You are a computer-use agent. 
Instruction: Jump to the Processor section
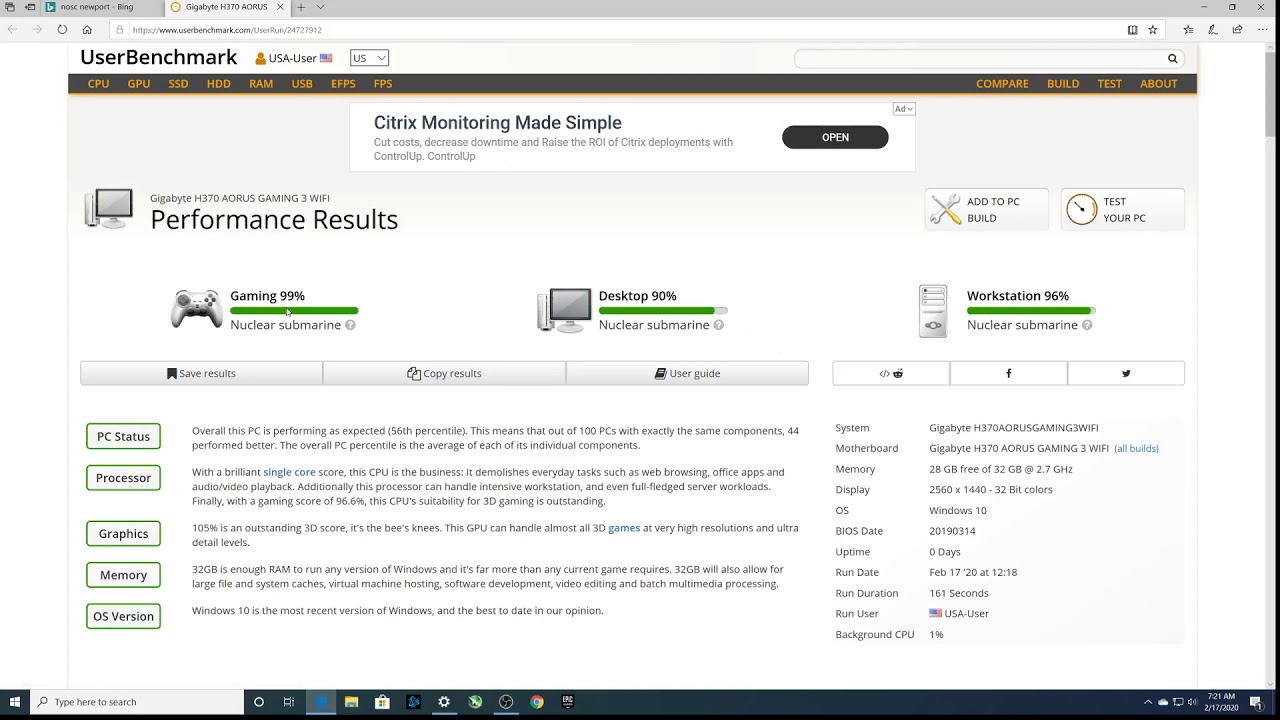(x=123, y=478)
